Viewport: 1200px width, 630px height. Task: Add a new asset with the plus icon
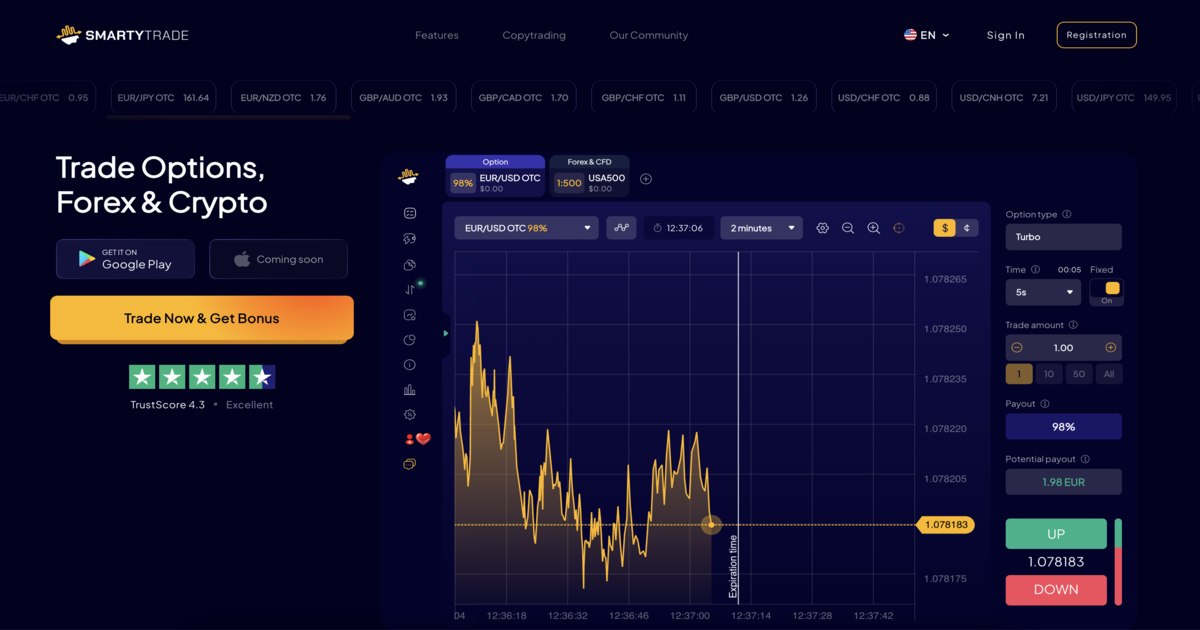pyautogui.click(x=646, y=178)
